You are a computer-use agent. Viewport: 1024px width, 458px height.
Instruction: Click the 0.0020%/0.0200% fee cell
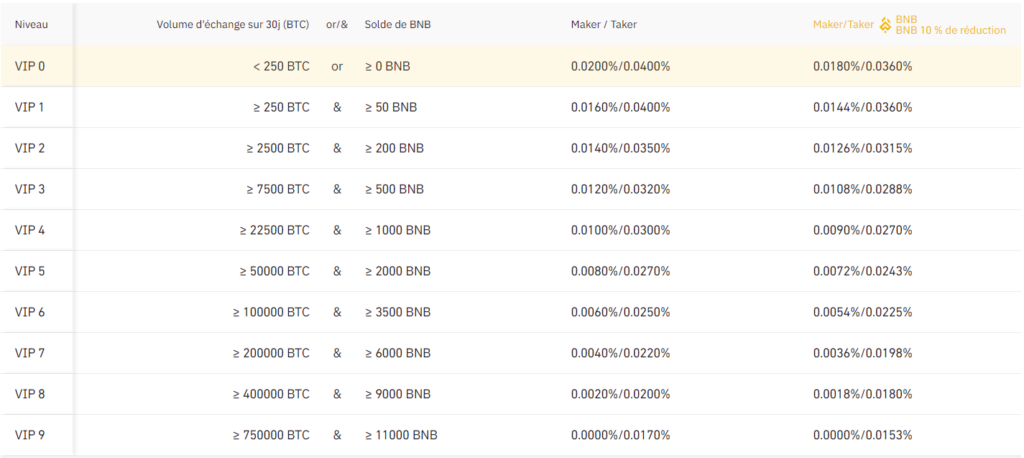pyautogui.click(x=620, y=394)
